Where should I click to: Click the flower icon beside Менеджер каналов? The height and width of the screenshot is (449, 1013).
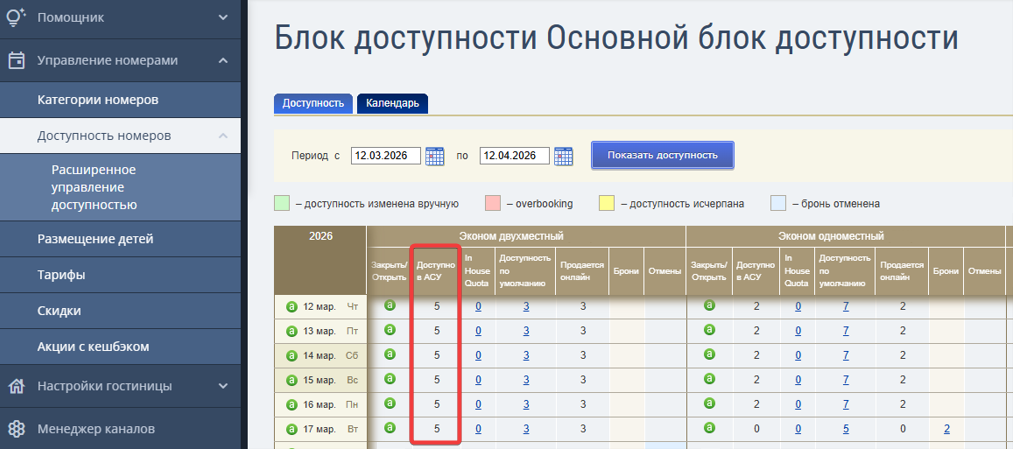click(16, 428)
